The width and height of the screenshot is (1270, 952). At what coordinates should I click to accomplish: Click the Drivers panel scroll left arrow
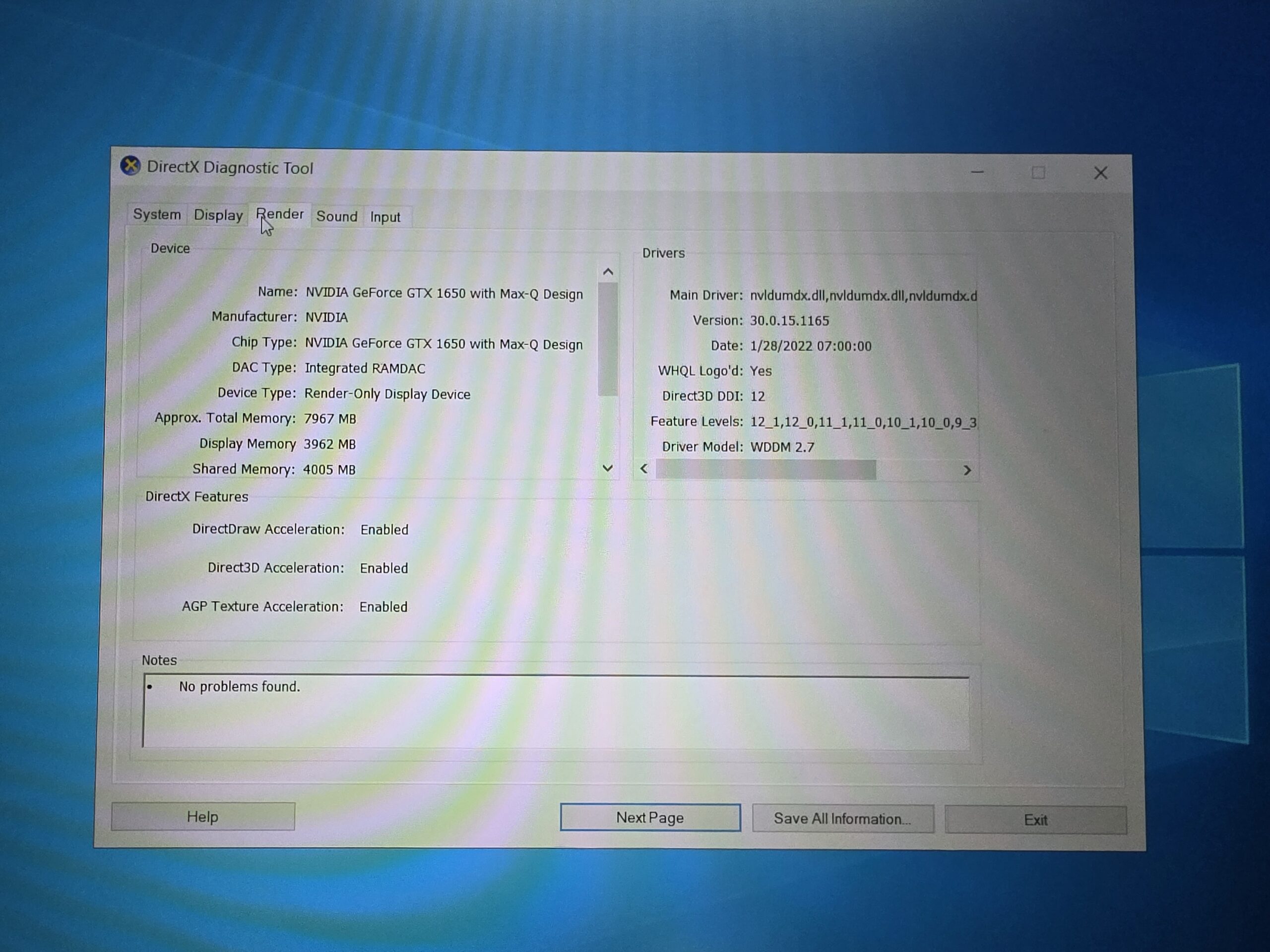(644, 469)
